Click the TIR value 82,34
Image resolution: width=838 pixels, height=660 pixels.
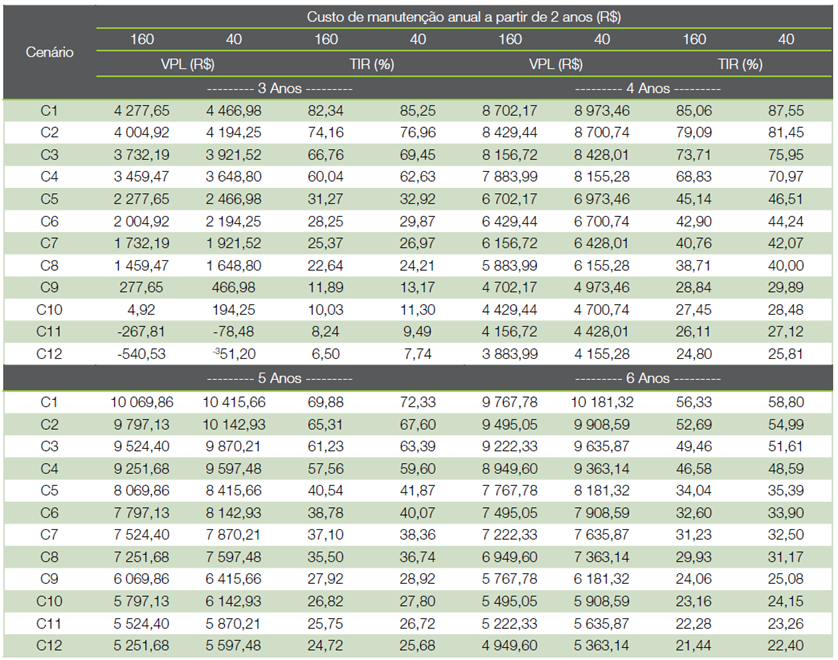(x=325, y=111)
